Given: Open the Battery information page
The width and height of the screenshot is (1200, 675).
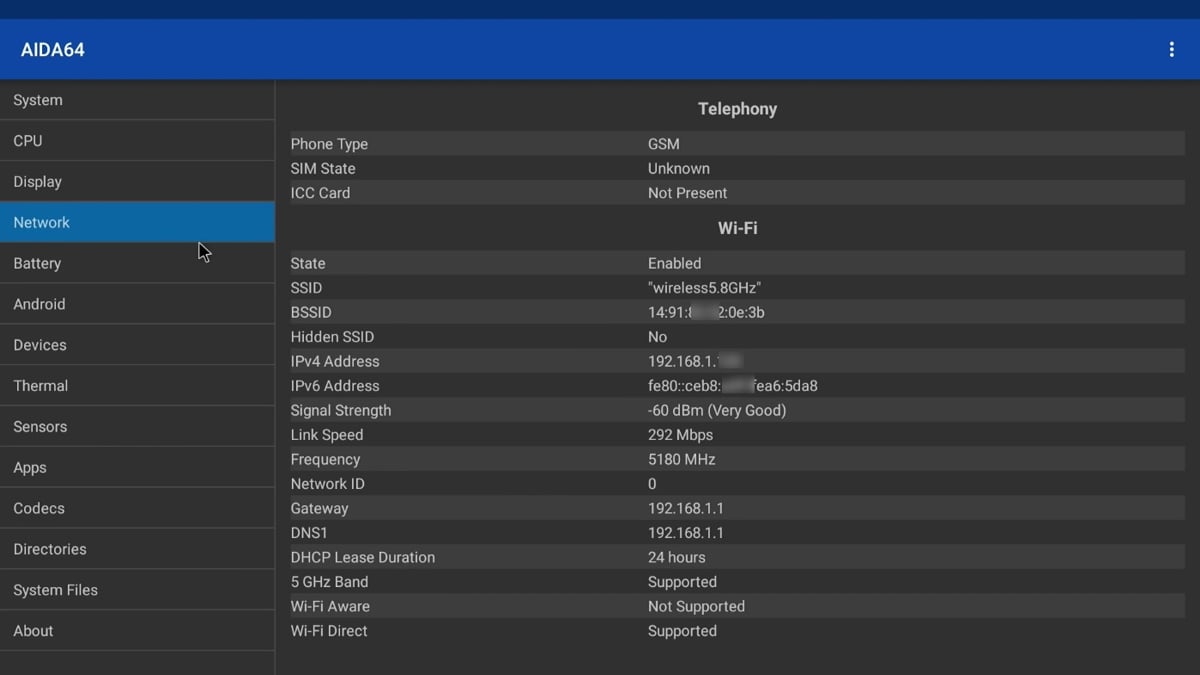Looking at the screenshot, I should (x=137, y=263).
